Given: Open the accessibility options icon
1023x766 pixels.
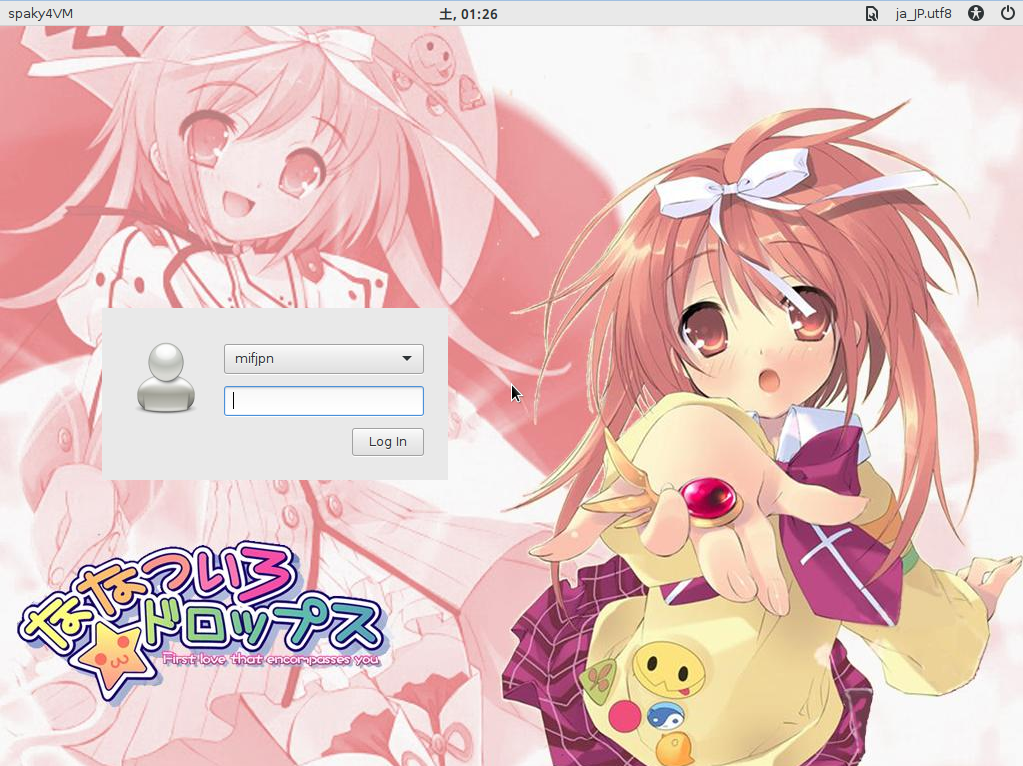Looking at the screenshot, I should point(975,13).
